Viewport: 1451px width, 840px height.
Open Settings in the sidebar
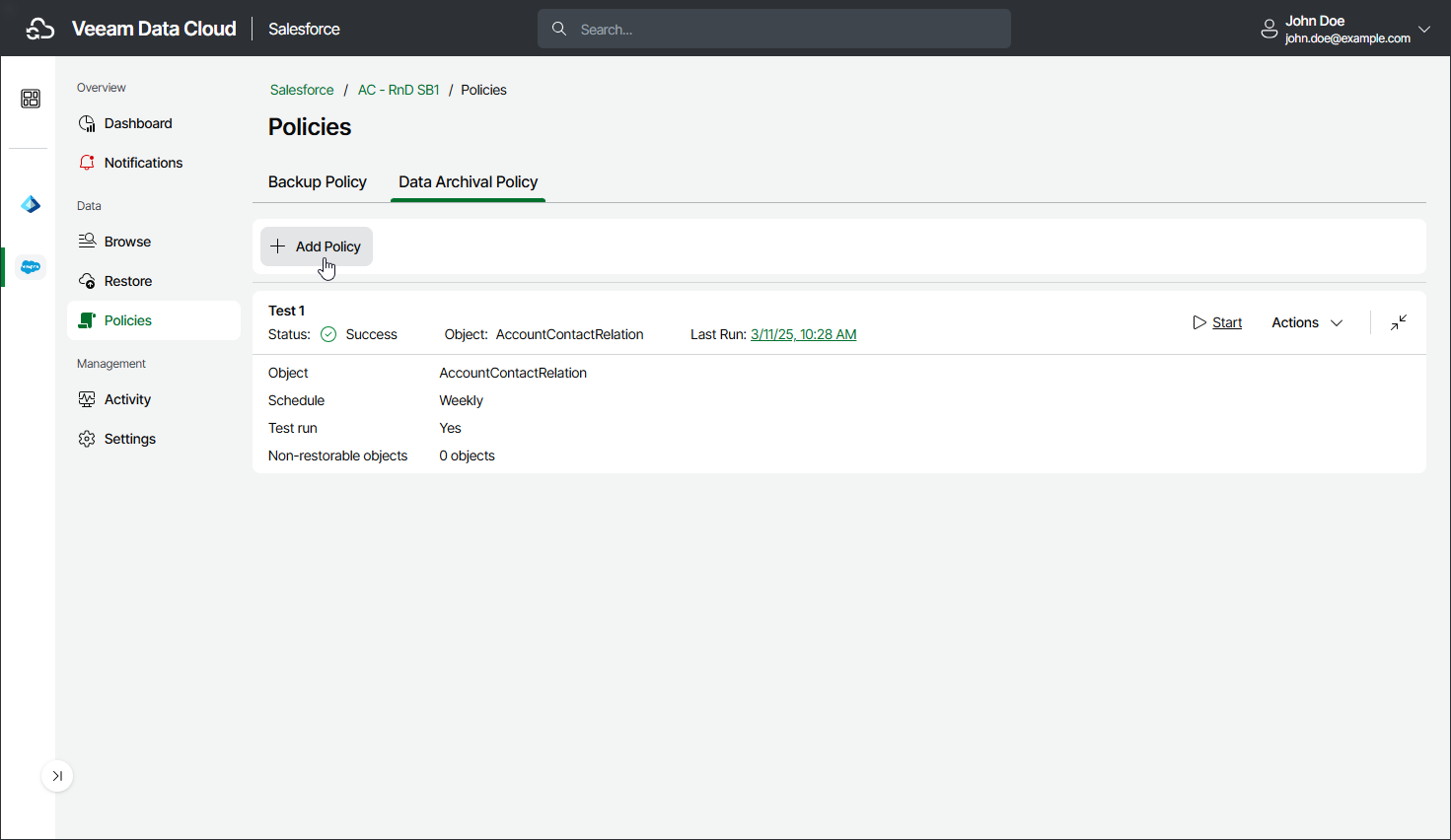(x=154, y=439)
